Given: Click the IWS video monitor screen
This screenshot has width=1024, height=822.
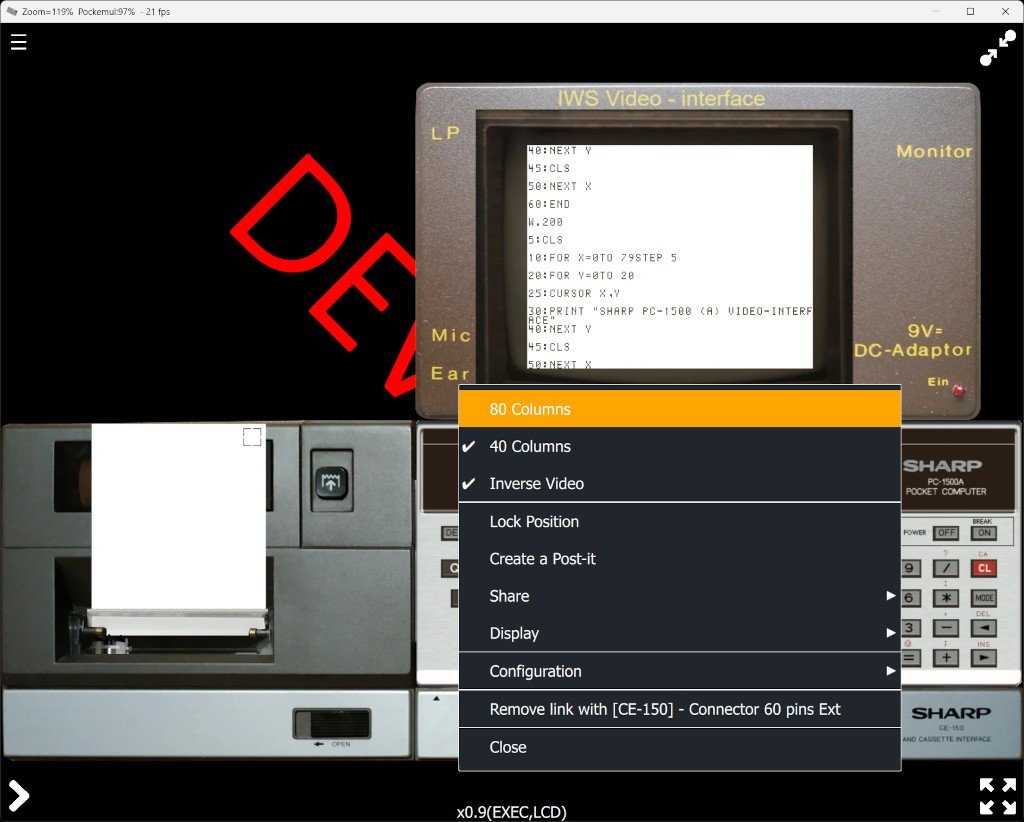Looking at the screenshot, I should 670,257.
